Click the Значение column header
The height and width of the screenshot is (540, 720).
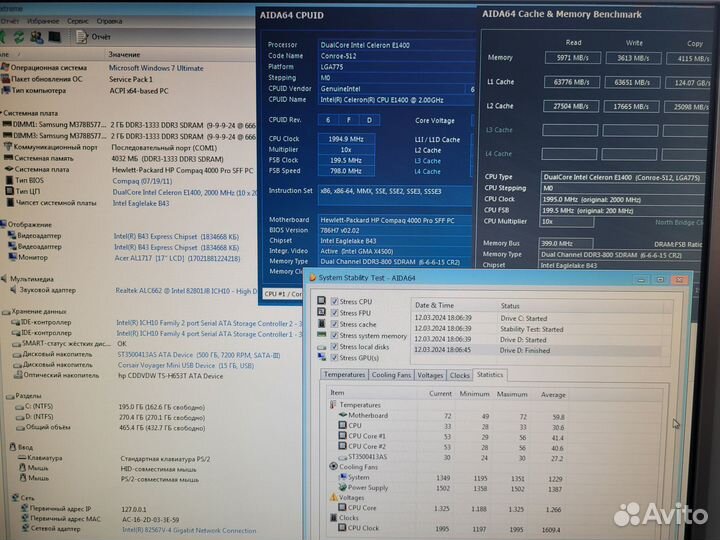(125, 54)
